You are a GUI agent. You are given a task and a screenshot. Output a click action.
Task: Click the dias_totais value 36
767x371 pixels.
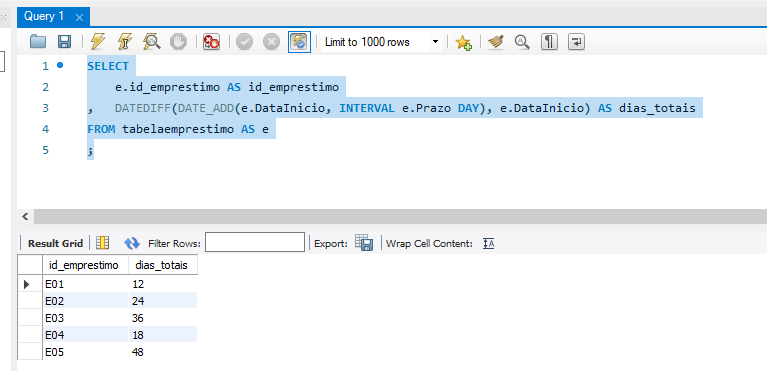coord(163,318)
